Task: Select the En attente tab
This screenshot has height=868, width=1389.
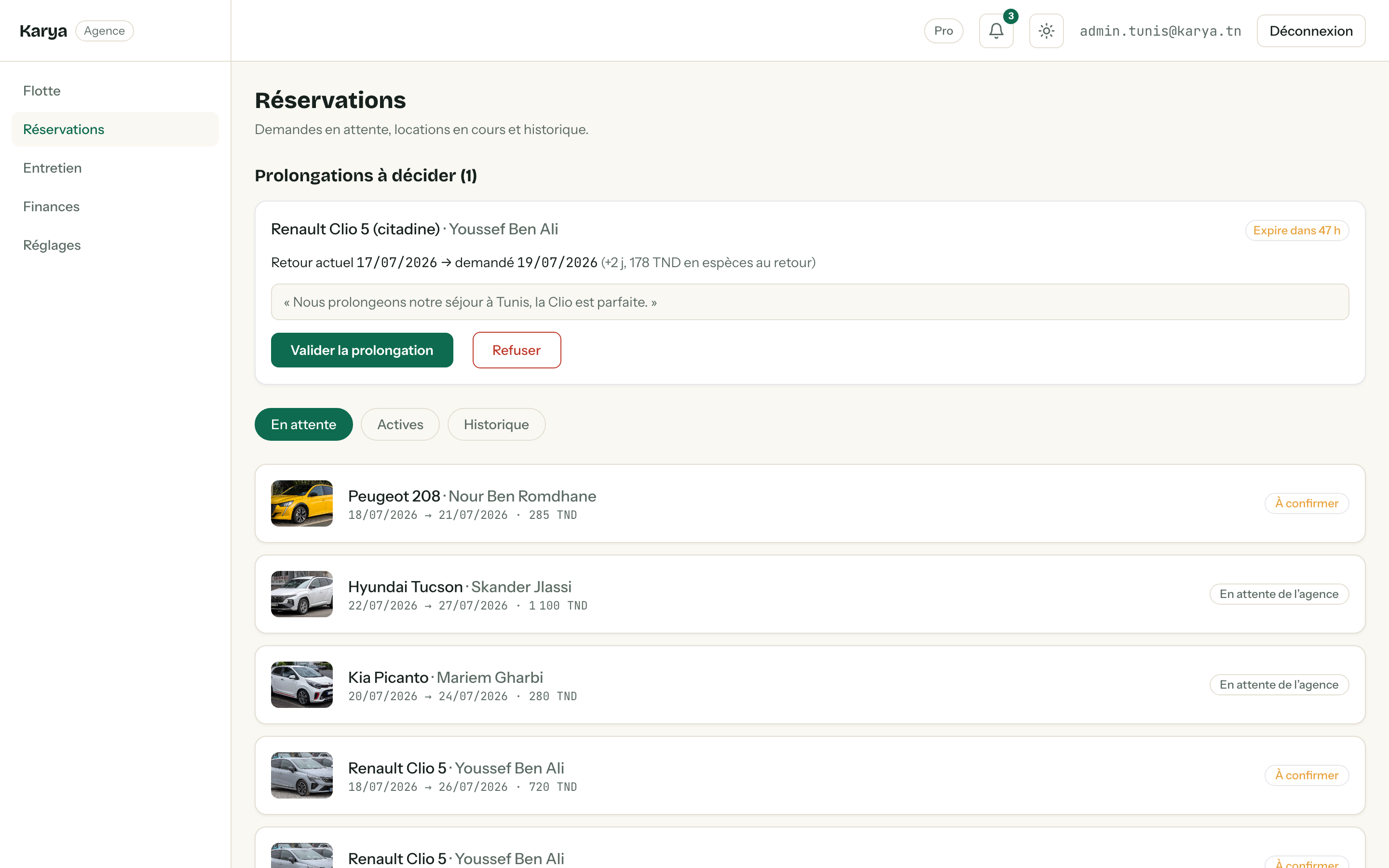Action: (x=304, y=424)
